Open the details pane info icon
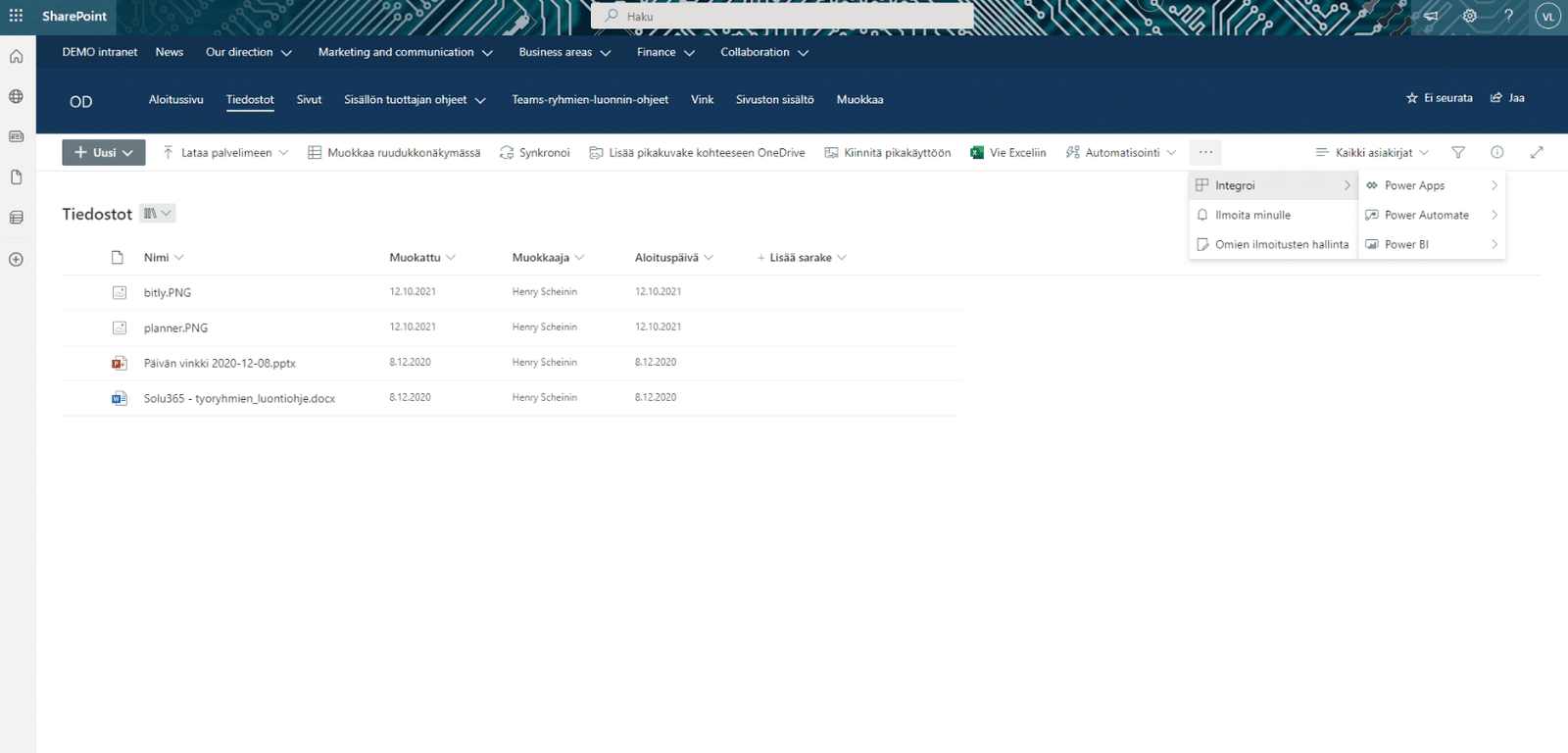The height and width of the screenshot is (753, 1568). click(x=1496, y=152)
